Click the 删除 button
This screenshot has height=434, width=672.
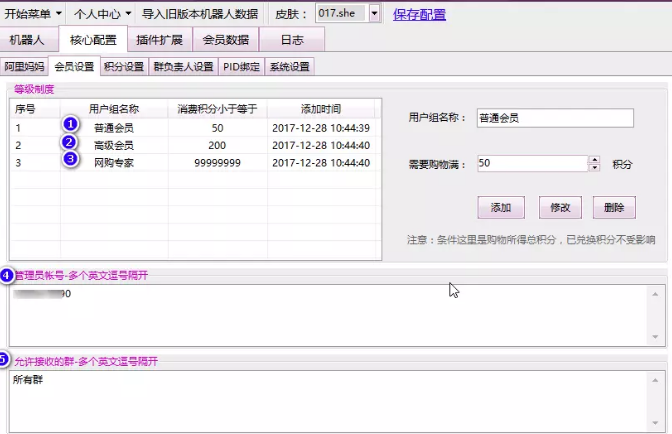[x=614, y=207]
